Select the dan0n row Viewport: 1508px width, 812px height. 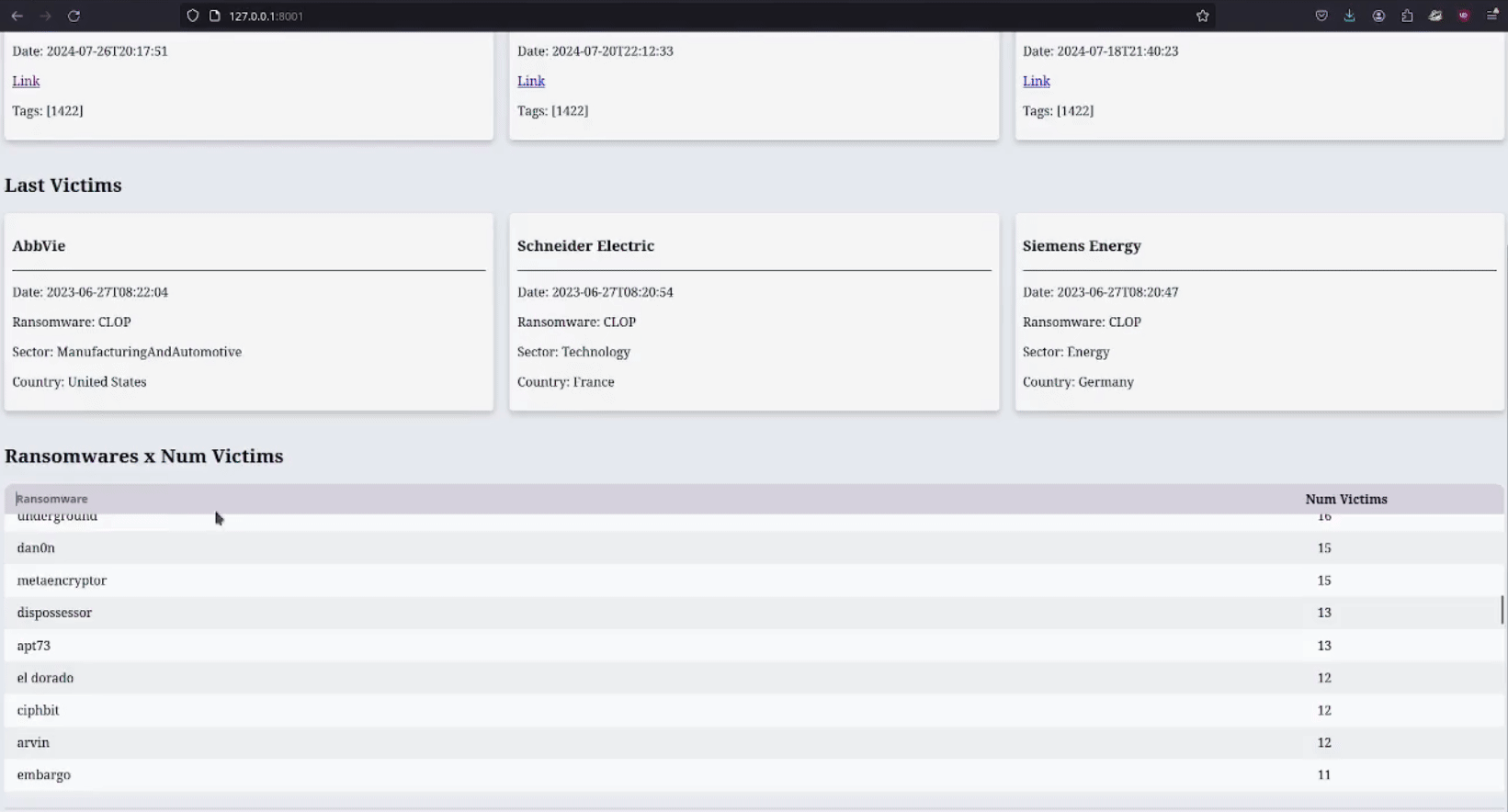click(754, 548)
